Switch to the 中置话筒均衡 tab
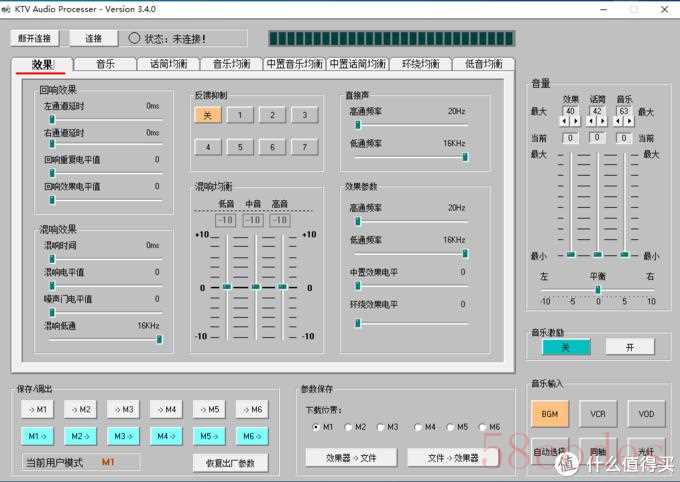This screenshot has height=482, width=680. click(358, 64)
